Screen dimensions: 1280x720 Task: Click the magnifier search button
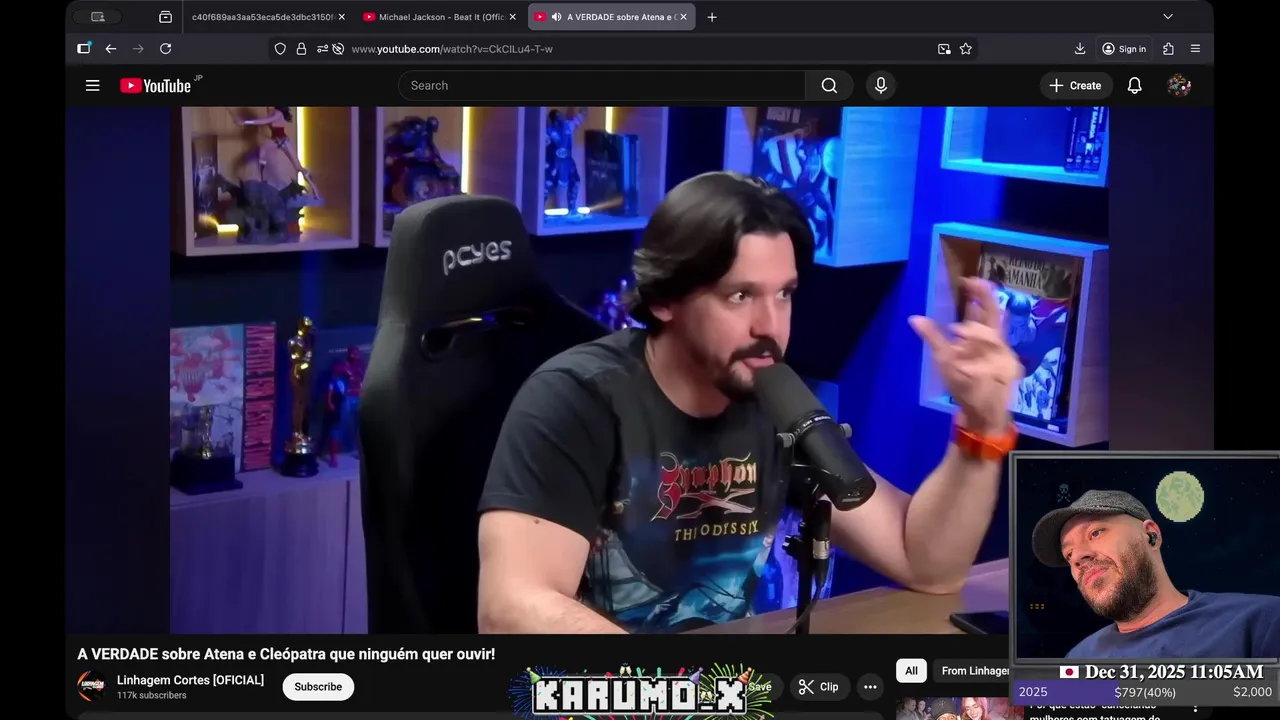point(829,86)
